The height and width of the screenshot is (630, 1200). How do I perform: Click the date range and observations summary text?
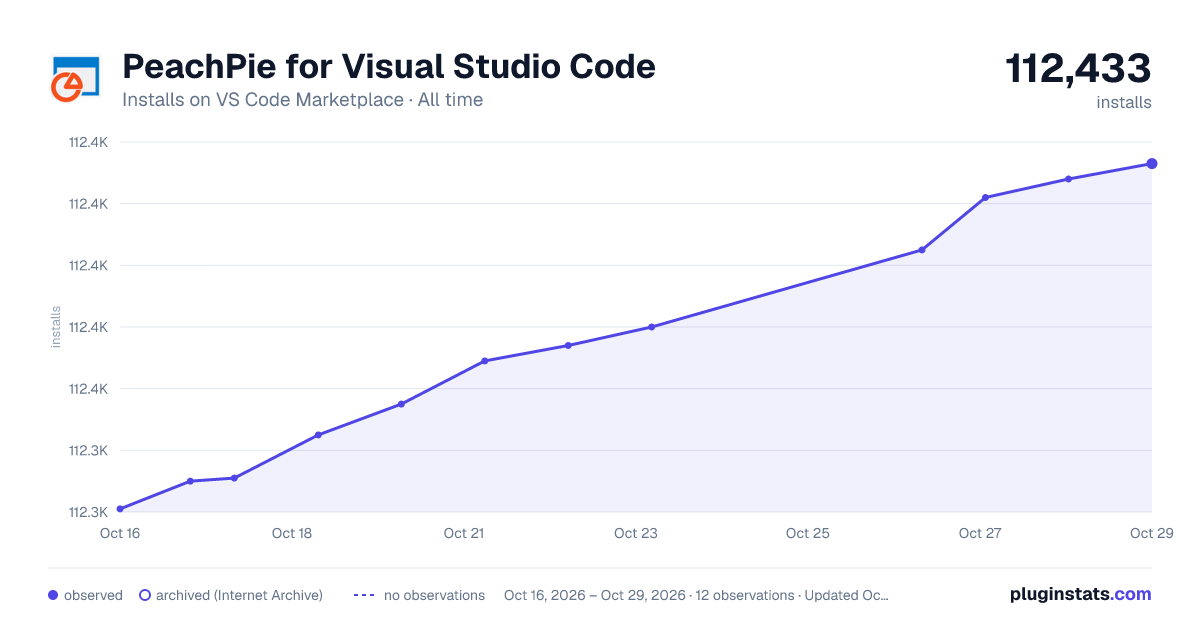pyautogui.click(x=697, y=595)
